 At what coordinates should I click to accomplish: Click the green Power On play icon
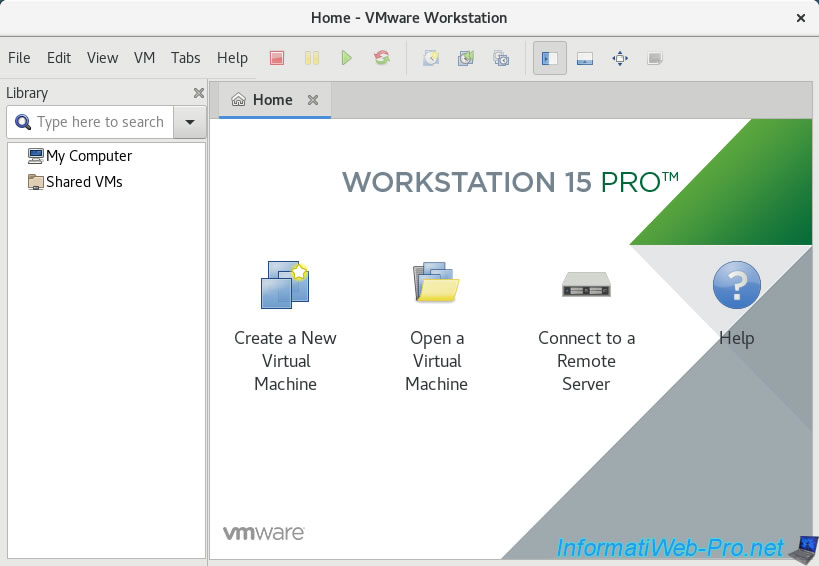[346, 58]
